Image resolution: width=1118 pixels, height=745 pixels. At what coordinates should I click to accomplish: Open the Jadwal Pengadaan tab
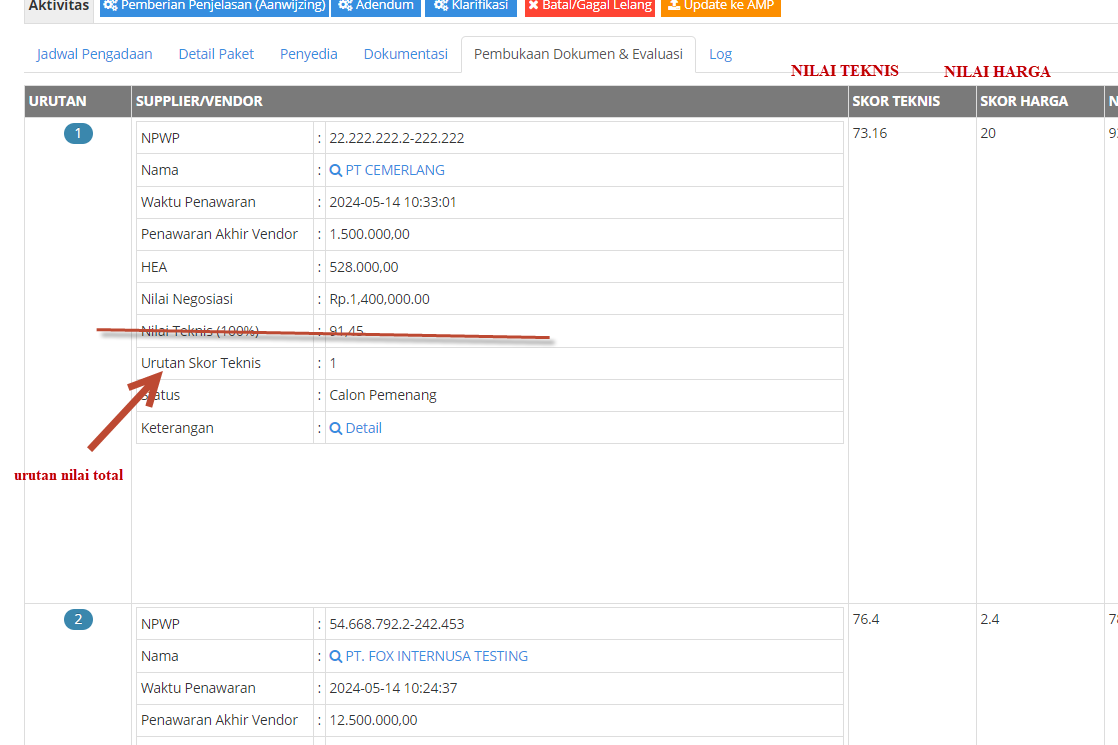point(95,54)
